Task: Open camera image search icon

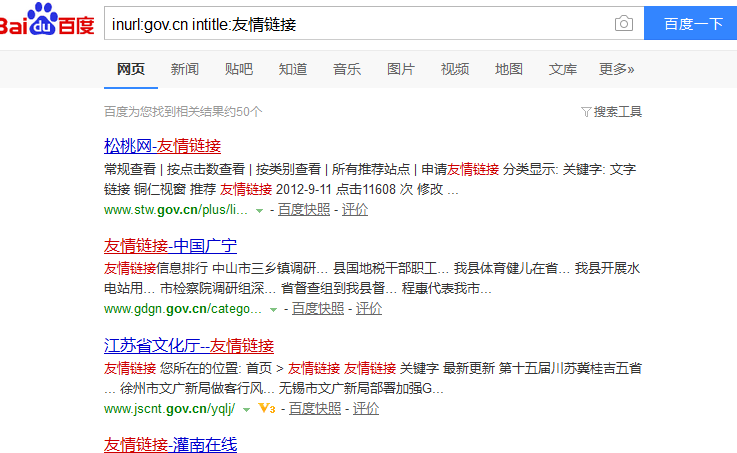Action: [x=624, y=23]
